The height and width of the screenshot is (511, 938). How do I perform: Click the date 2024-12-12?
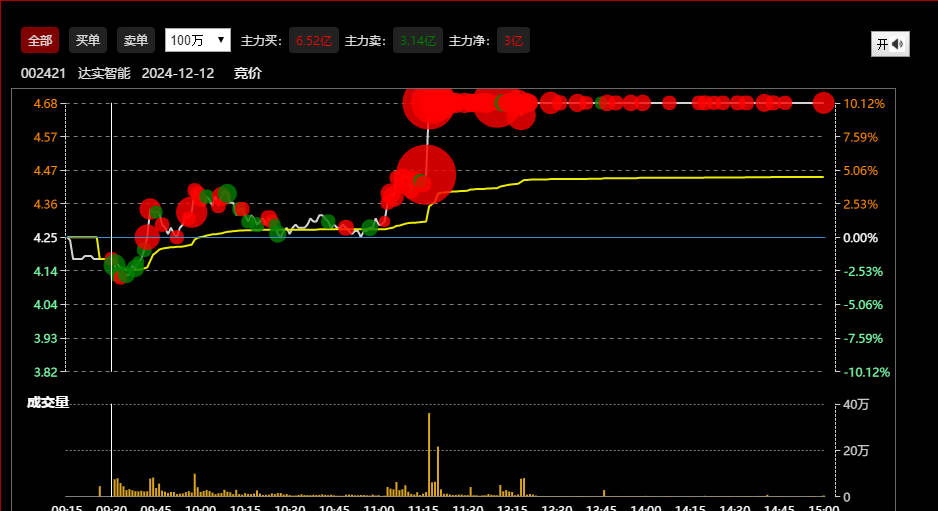tap(178, 73)
